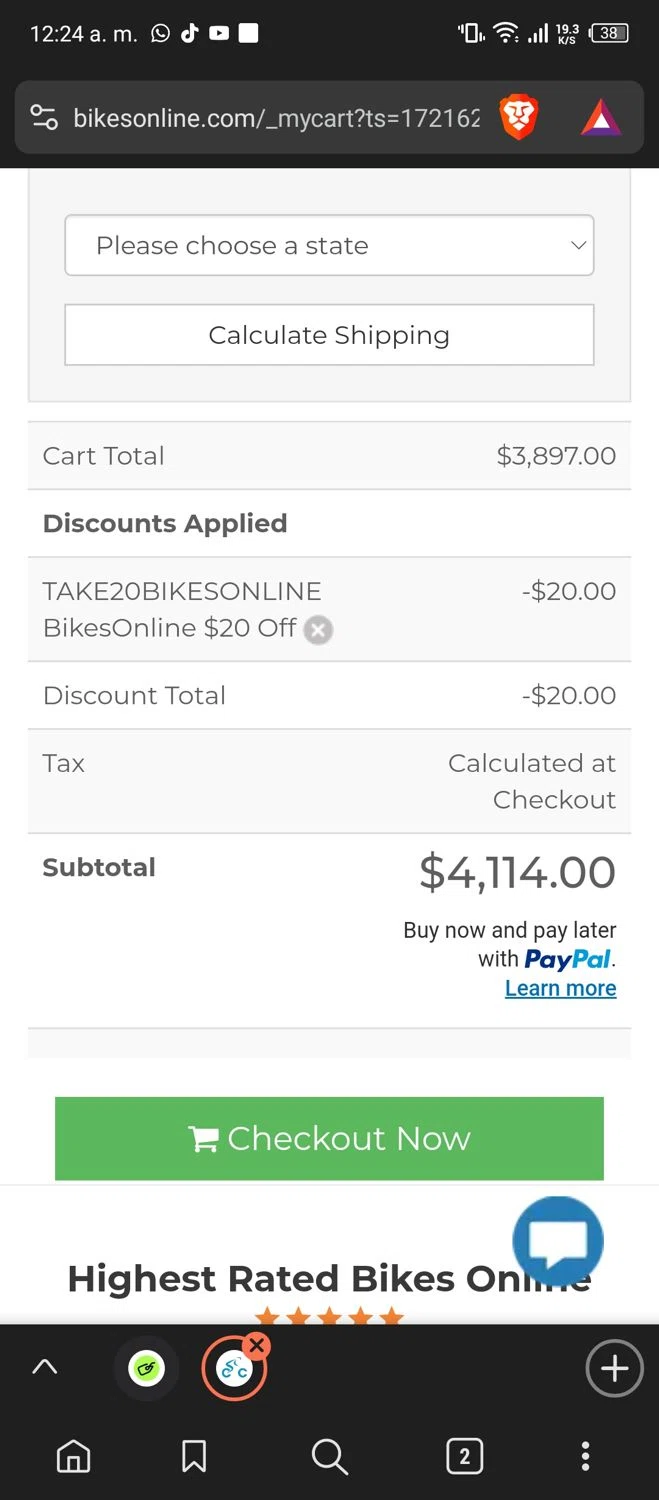Close the active bike site tab
The width and height of the screenshot is (659, 1500).
pyautogui.click(x=257, y=1346)
